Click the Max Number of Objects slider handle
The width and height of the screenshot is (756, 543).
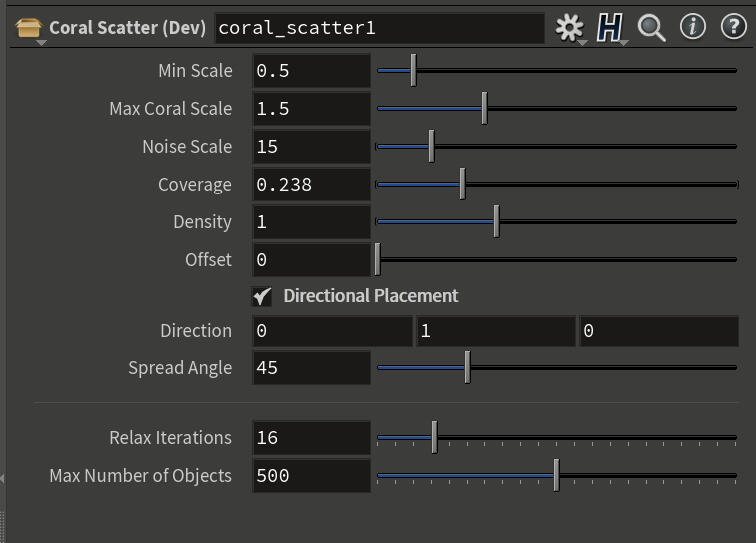tap(556, 476)
